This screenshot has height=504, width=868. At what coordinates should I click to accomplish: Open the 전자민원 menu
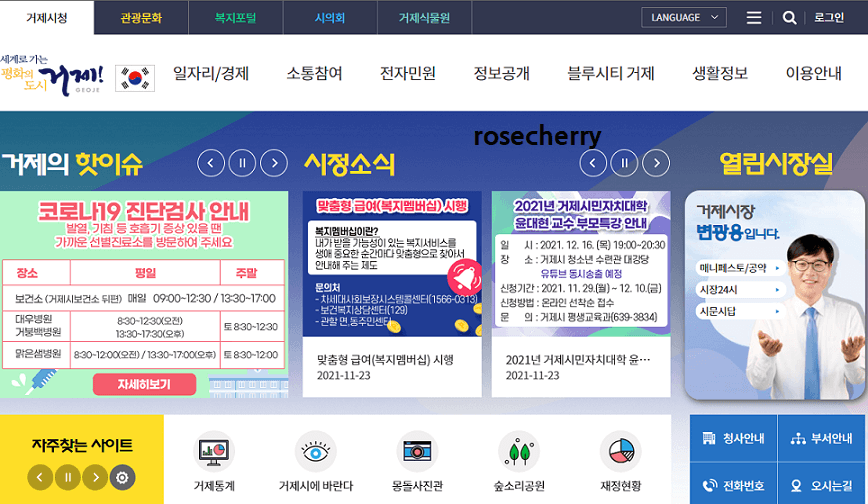point(408,73)
